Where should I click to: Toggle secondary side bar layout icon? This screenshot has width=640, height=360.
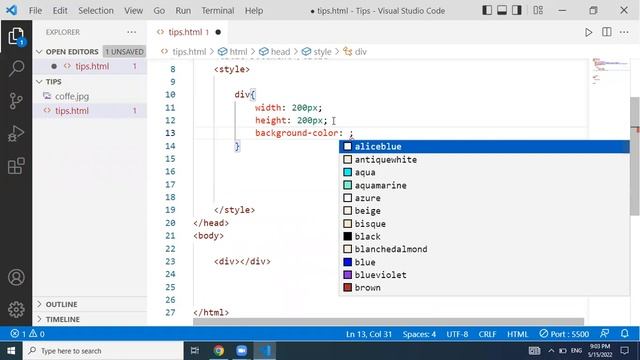click(x=517, y=10)
